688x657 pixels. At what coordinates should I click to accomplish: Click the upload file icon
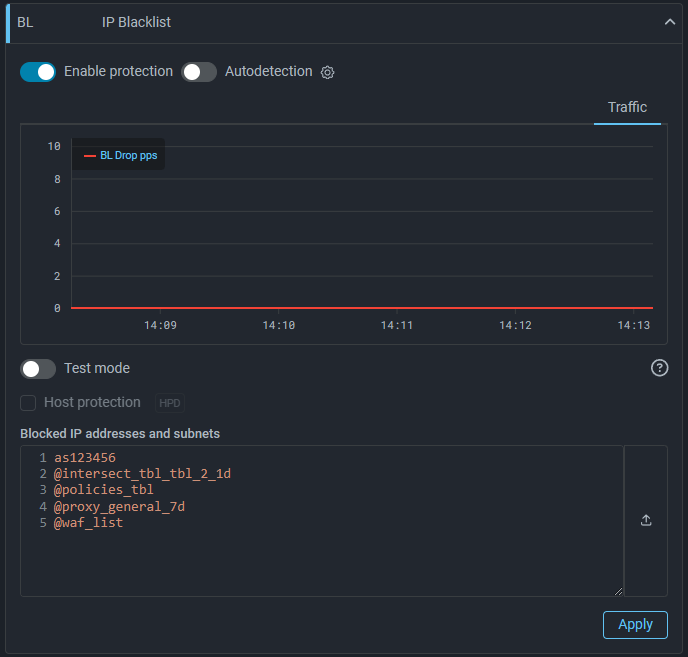646,520
